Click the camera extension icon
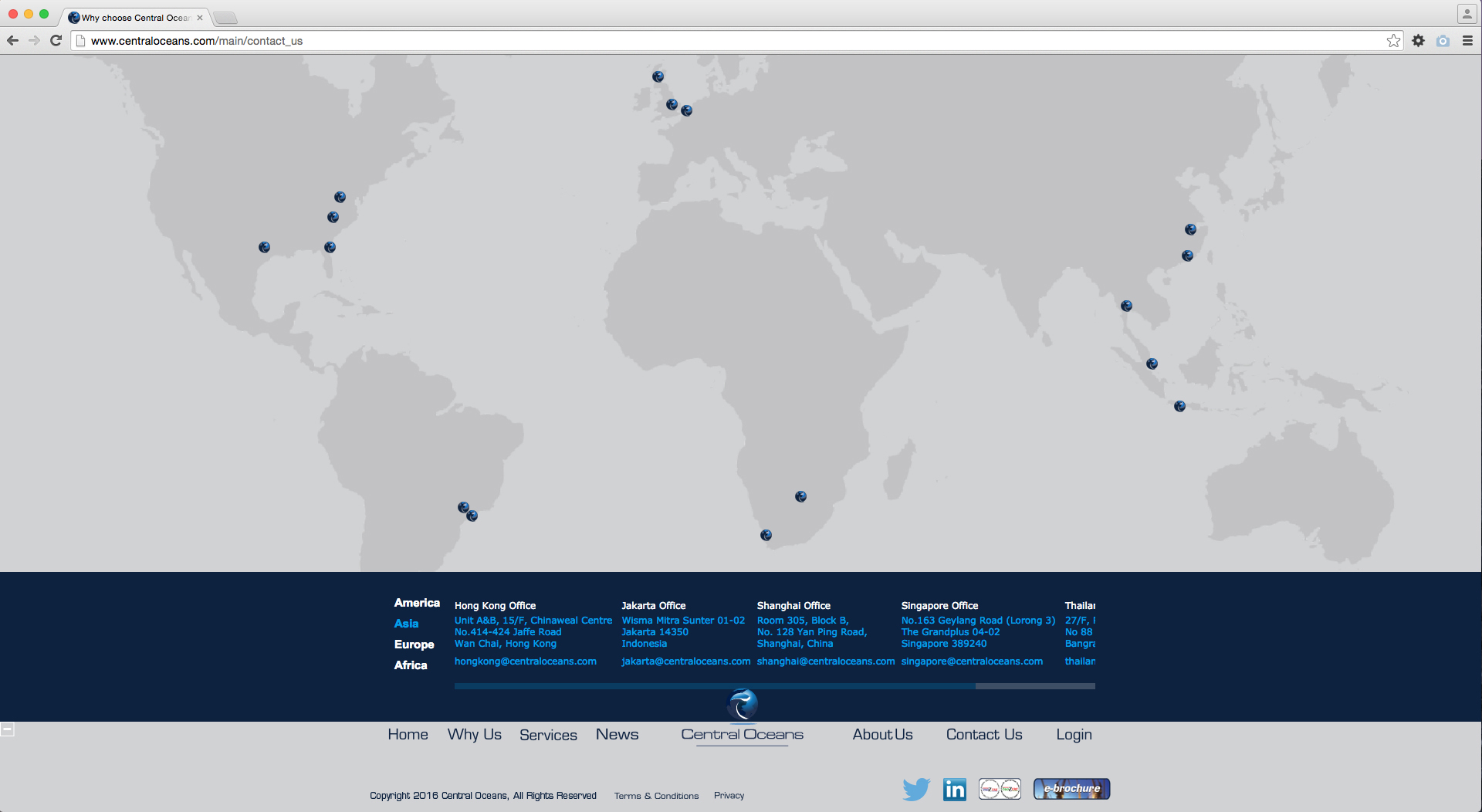The image size is (1482, 812). point(1443,41)
